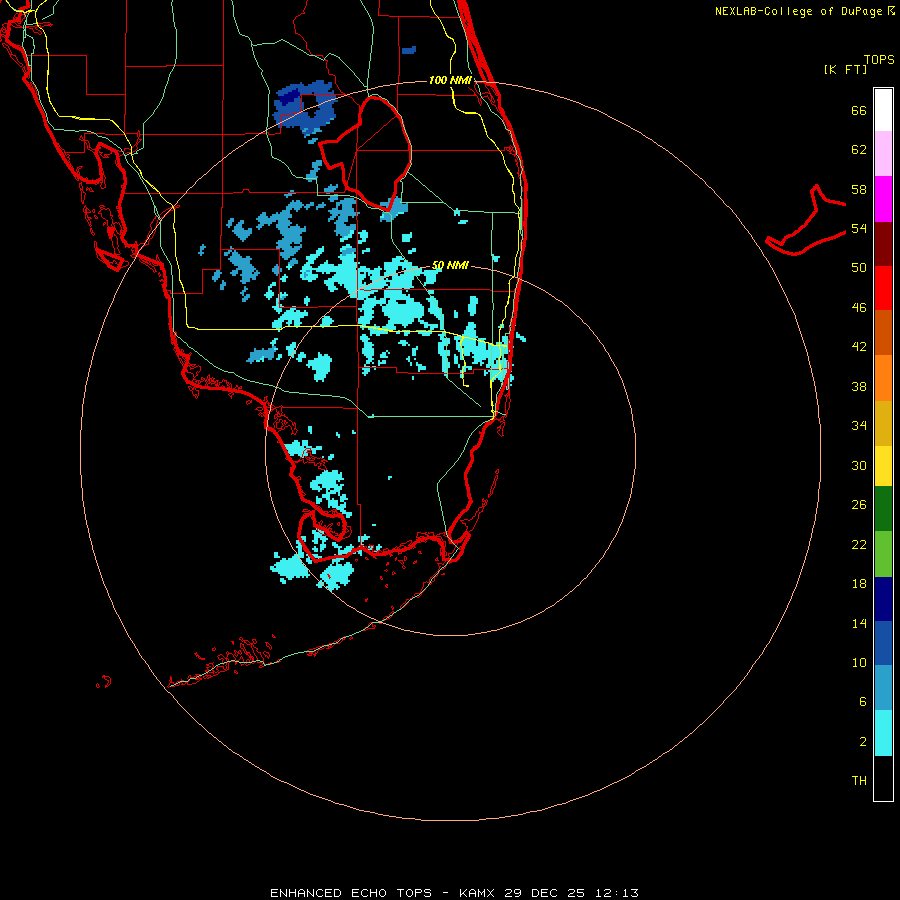Pick the cyan legend swatch

click(x=883, y=733)
